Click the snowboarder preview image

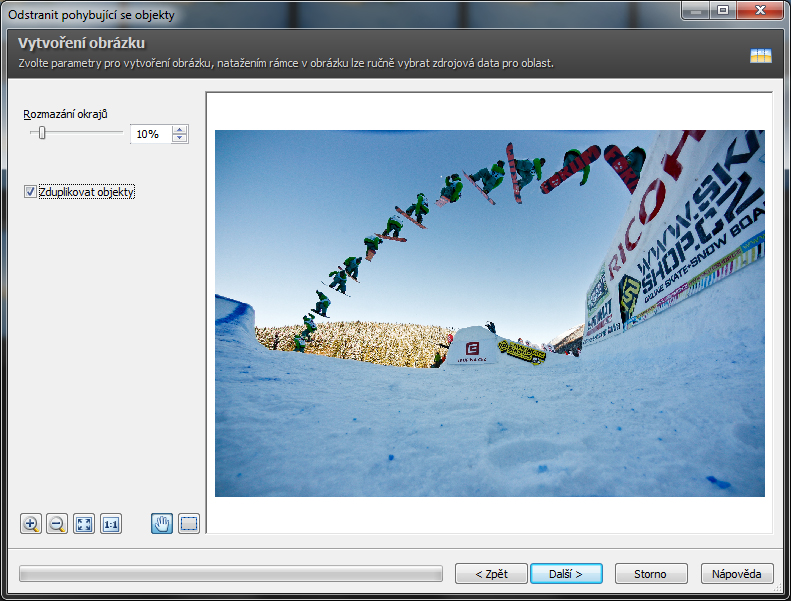489,313
